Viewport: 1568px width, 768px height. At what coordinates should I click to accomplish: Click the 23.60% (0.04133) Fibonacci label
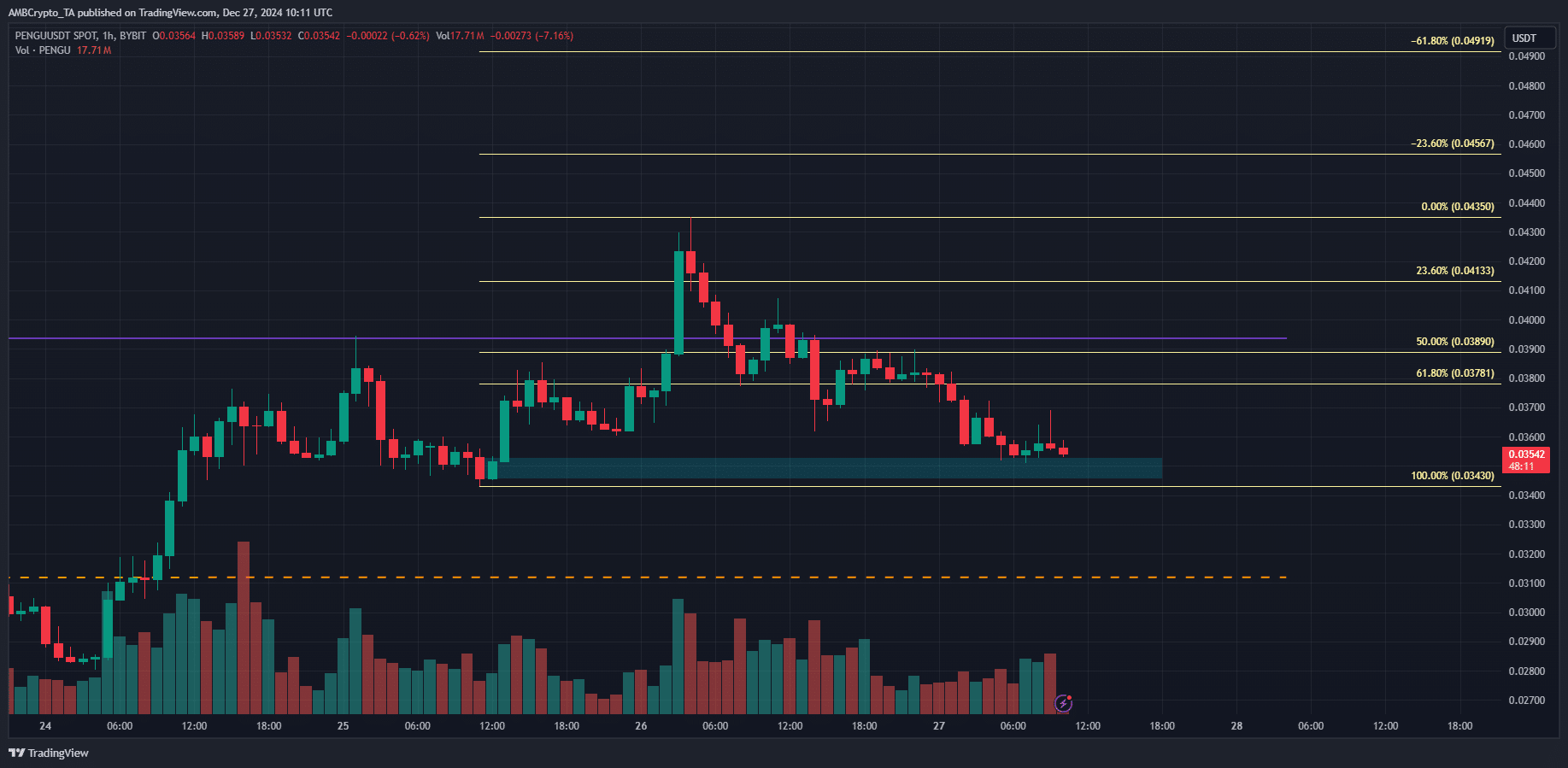click(x=1455, y=271)
